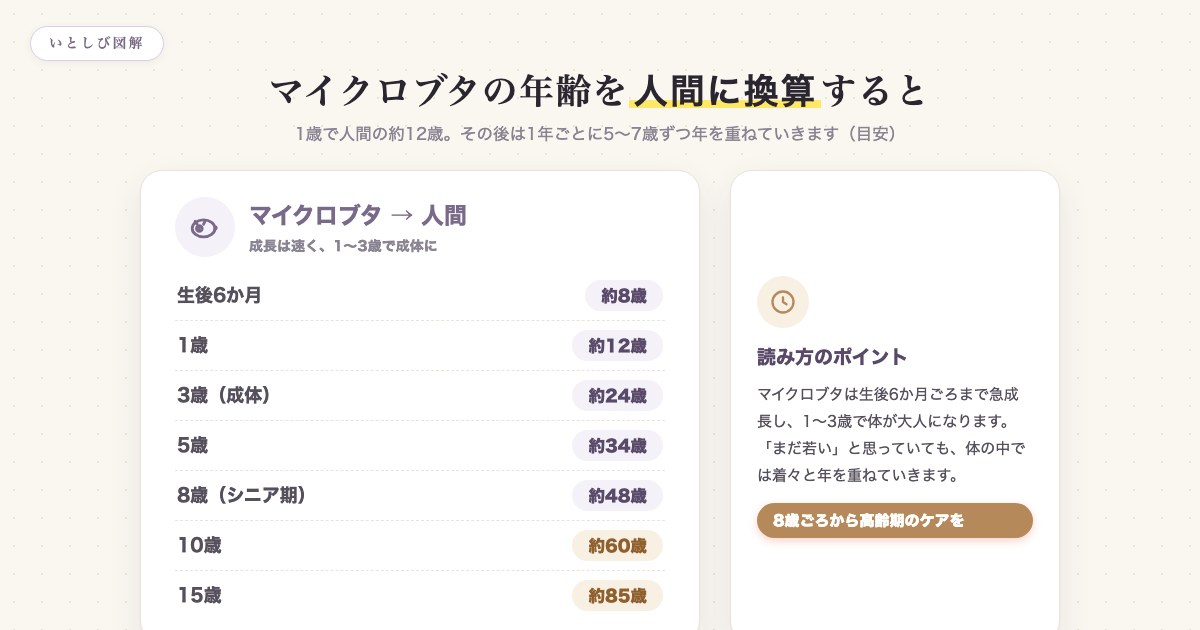Select the 3歳（成体） row label
This screenshot has height=630, width=1200.
pos(224,395)
